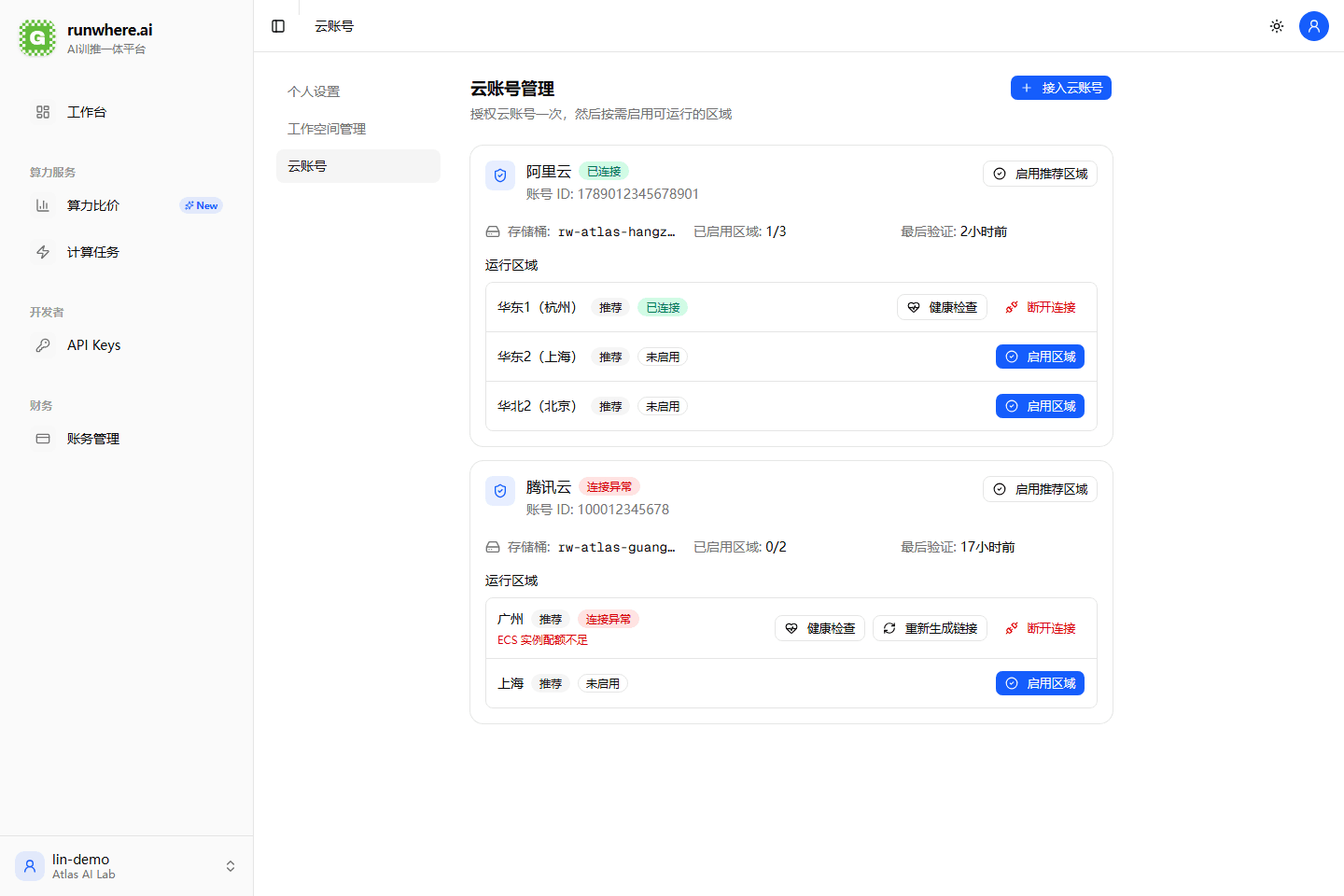This screenshot has width=1344, height=896.
Task: Select the 个人设置 settings tab
Action: (x=358, y=91)
